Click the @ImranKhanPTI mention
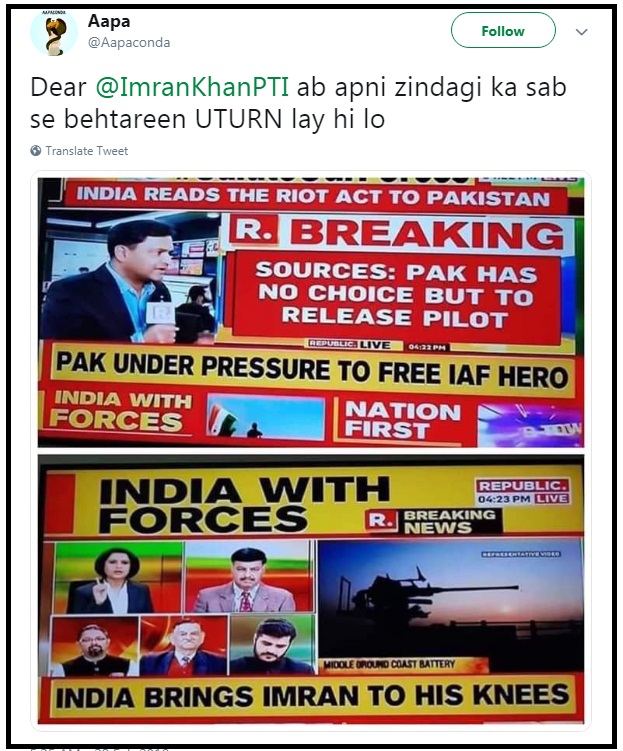The image size is (623, 751). pyautogui.click(x=192, y=87)
